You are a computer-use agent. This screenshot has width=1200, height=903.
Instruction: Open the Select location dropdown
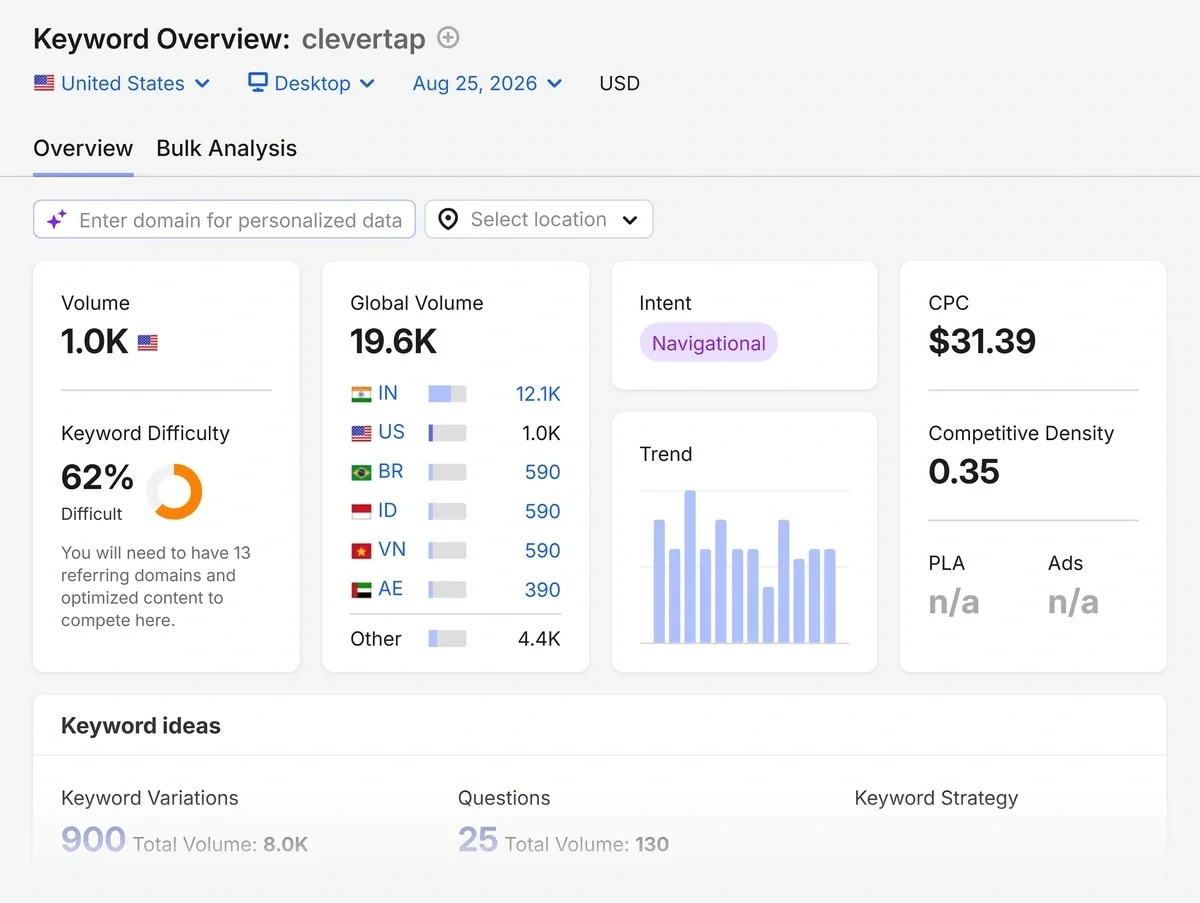(539, 220)
